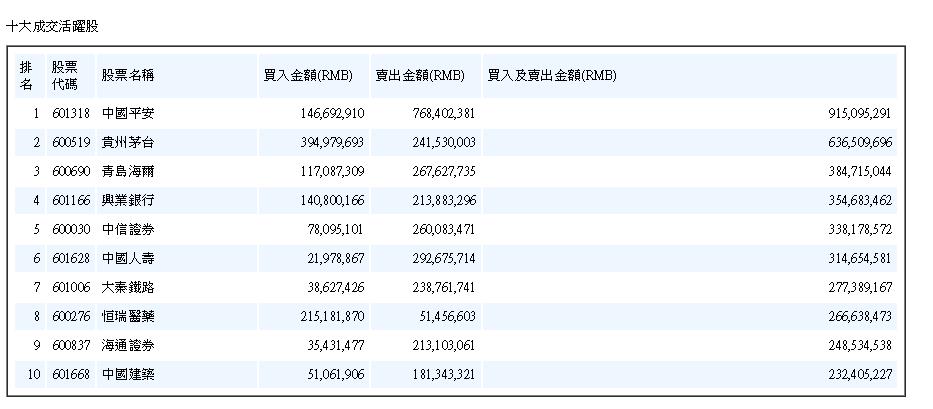Click stock code 600690

[x=71, y=171]
